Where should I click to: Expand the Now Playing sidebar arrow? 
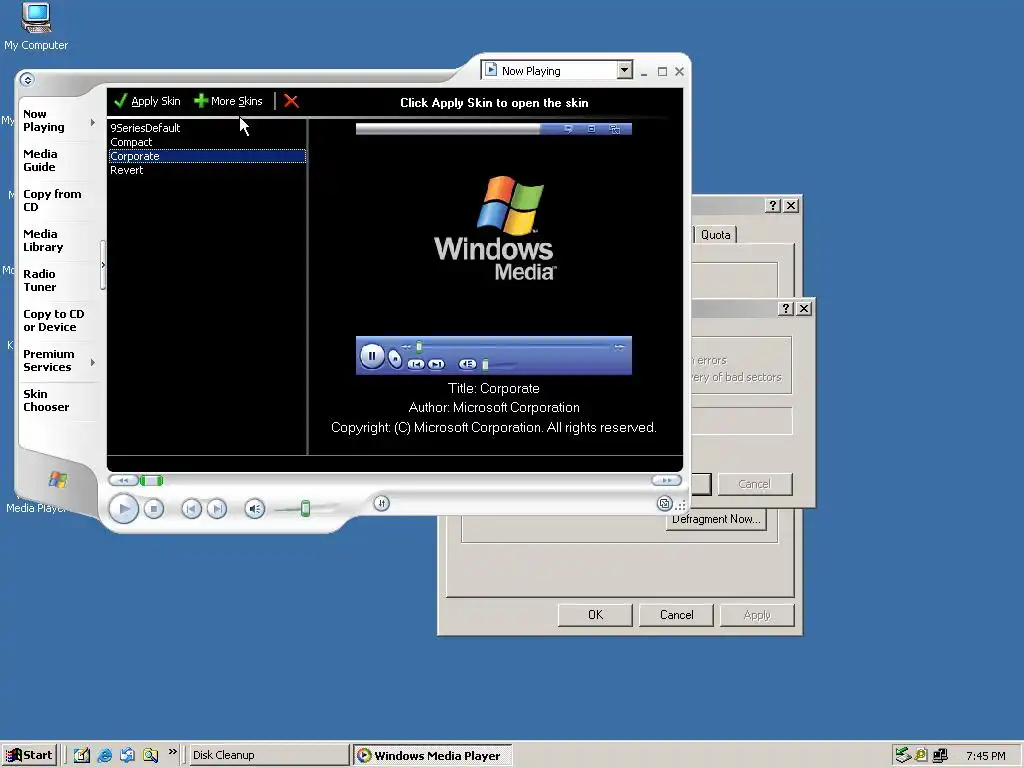93,122
